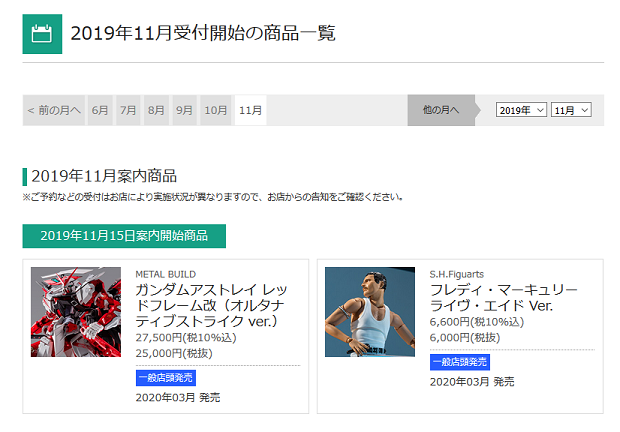Switch to the 6月 tab

[x=100, y=110]
